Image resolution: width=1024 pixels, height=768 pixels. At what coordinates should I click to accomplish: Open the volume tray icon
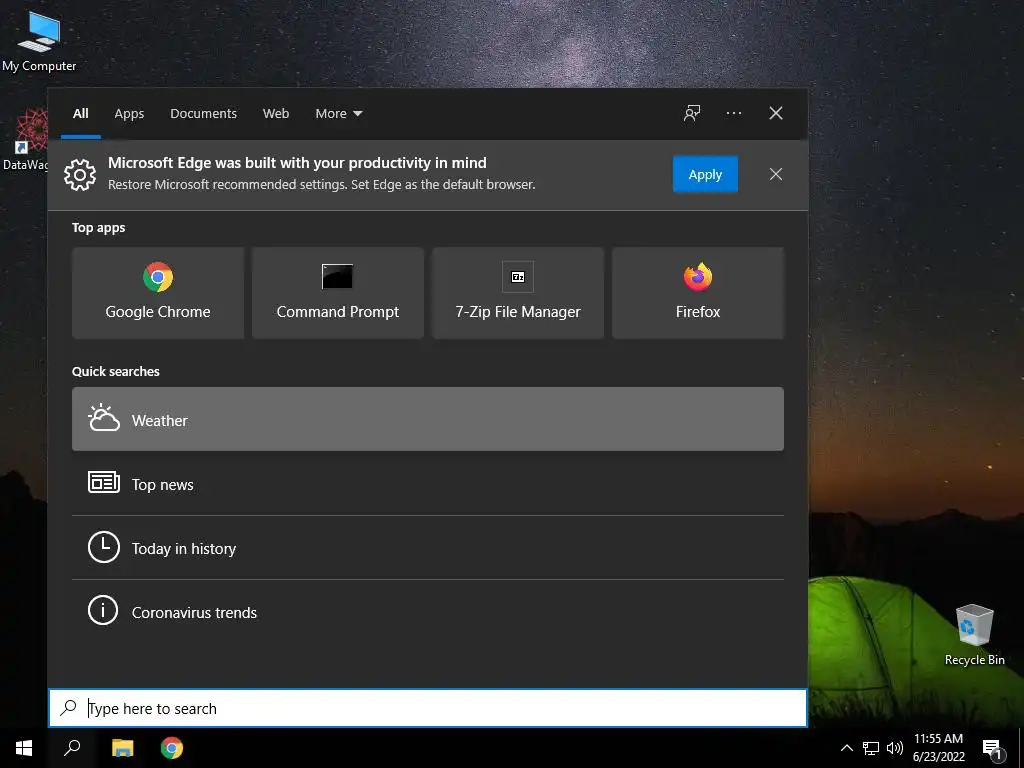[895, 748]
